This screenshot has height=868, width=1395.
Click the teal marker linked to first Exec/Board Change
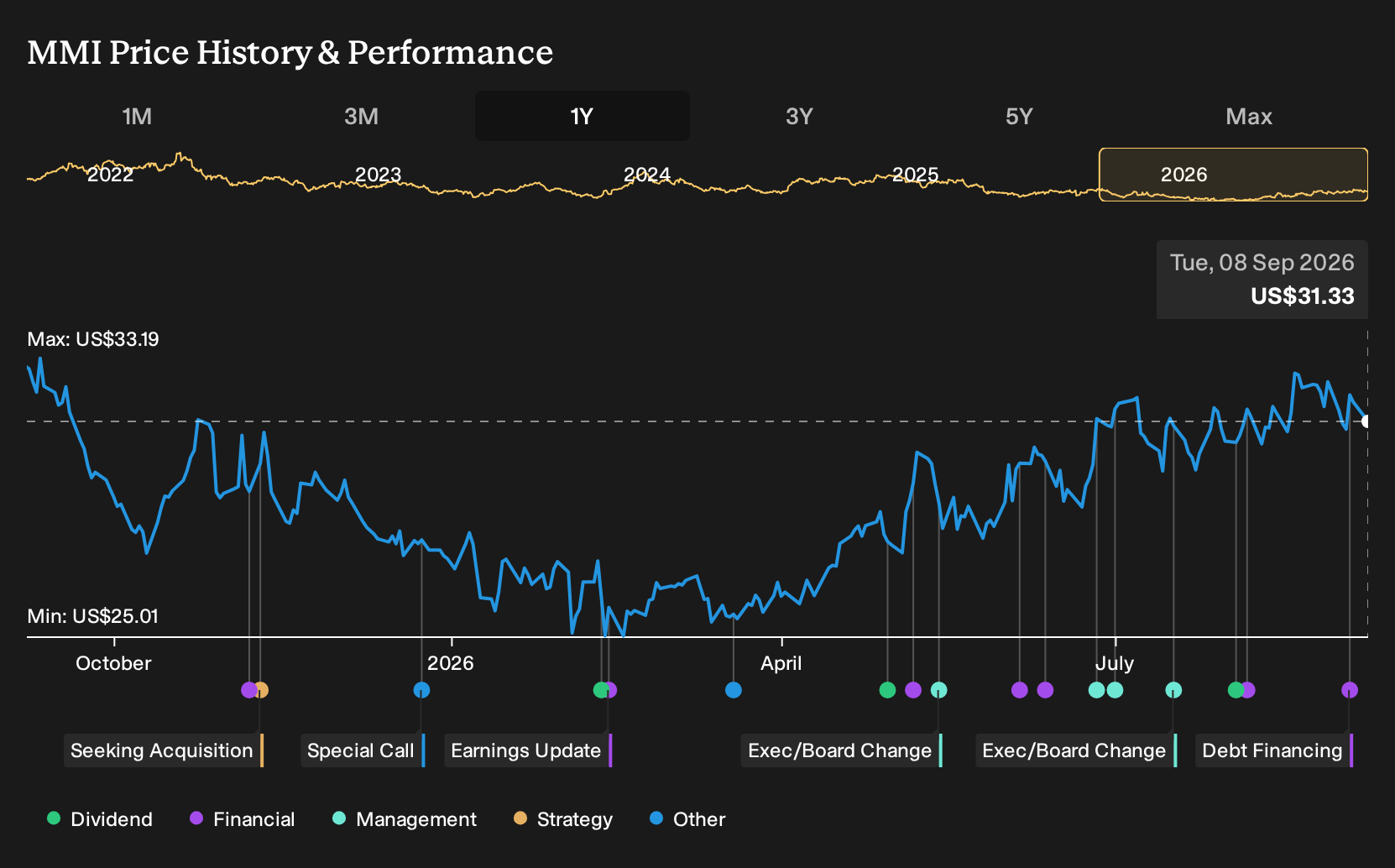point(938,690)
